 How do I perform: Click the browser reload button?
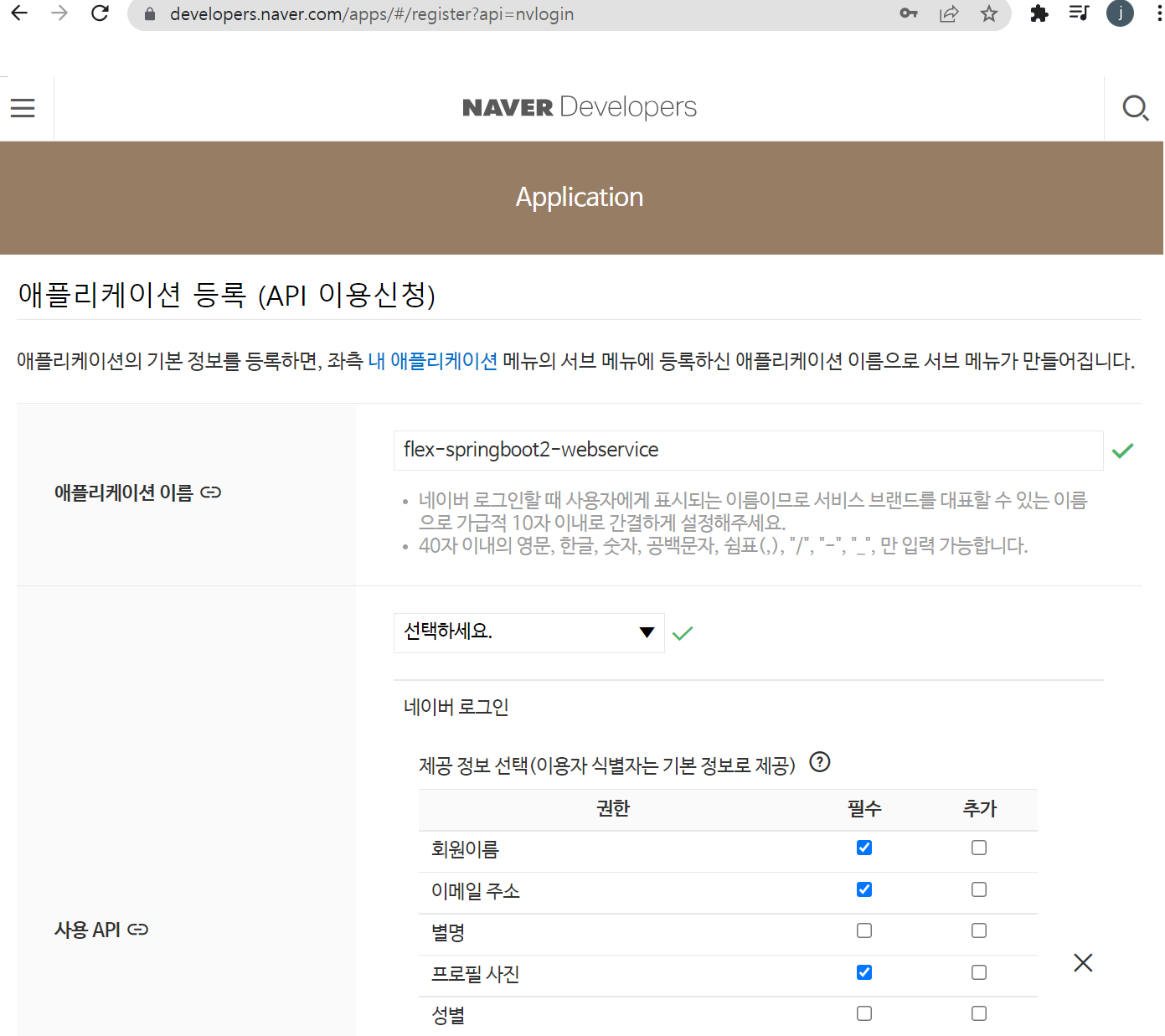(x=100, y=13)
